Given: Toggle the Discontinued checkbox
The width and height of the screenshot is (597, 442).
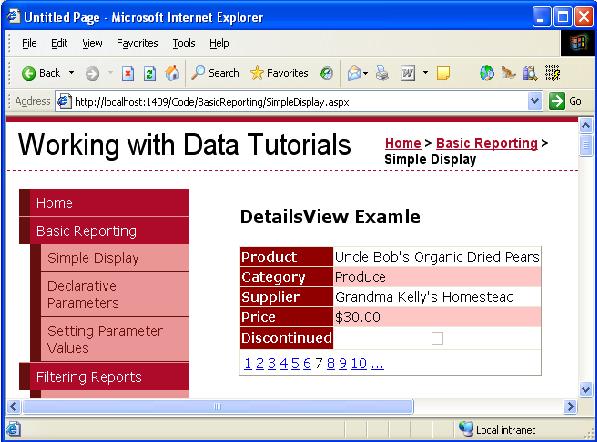Looking at the screenshot, I should click(437, 338).
